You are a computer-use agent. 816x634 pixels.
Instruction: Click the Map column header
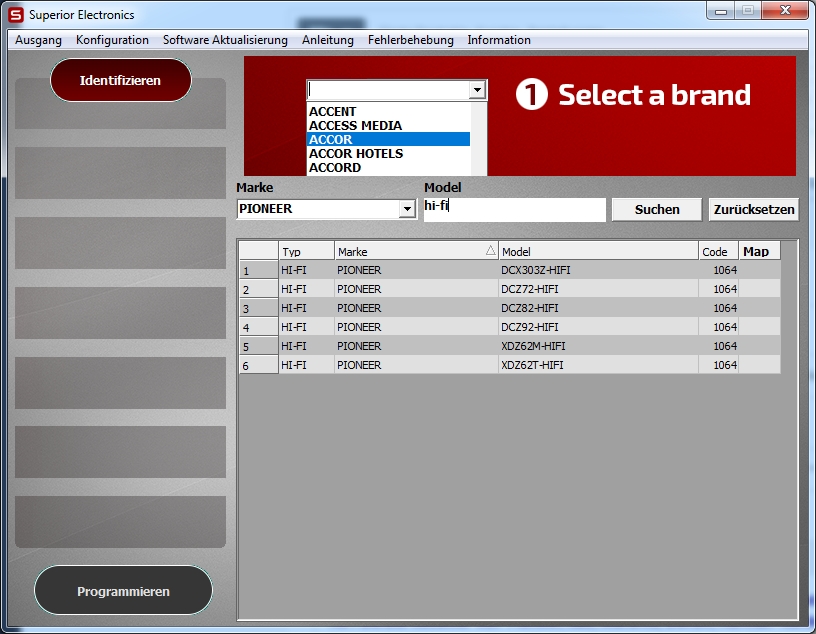756,252
